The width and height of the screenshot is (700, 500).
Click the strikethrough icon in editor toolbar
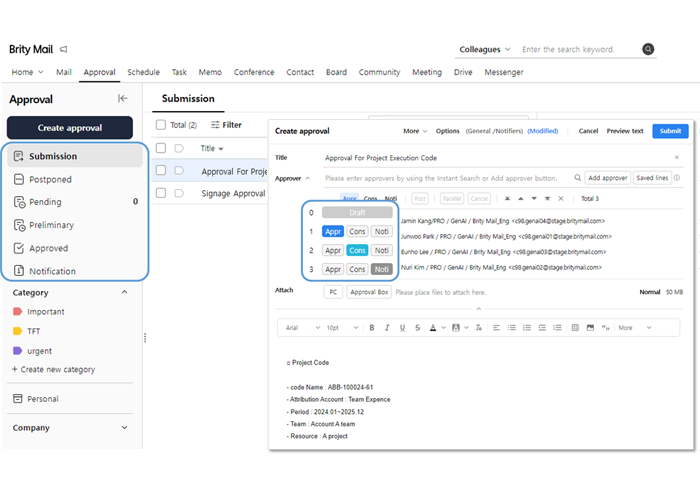point(416,327)
